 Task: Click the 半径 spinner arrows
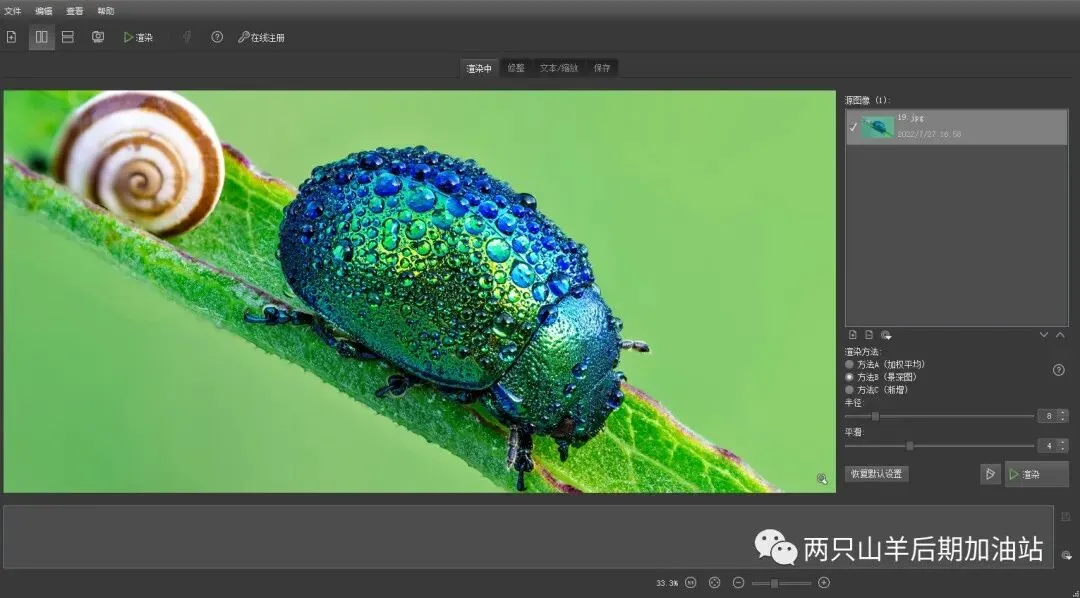pos(1063,416)
